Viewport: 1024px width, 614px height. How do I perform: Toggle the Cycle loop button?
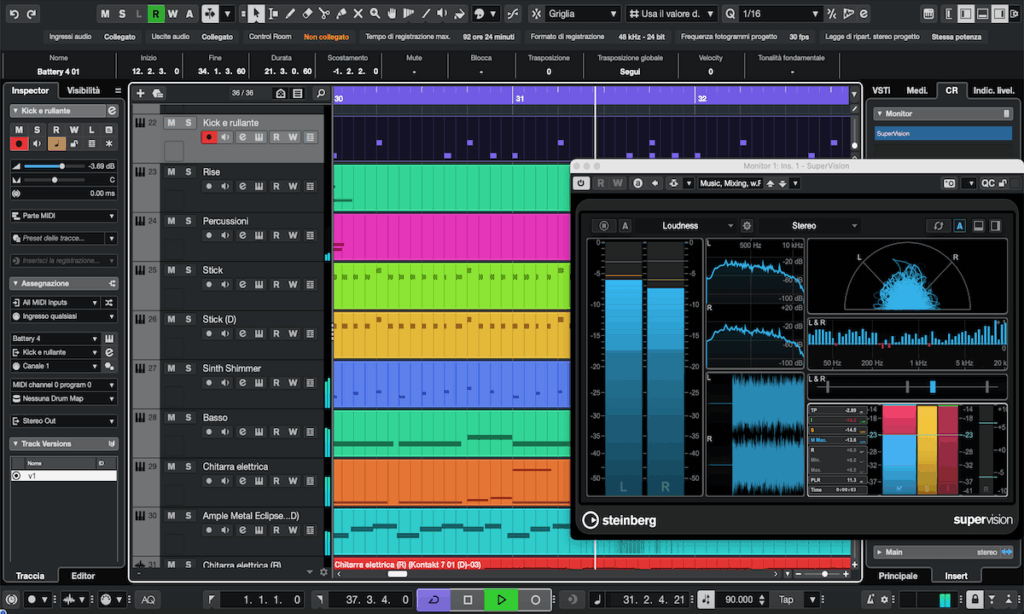tap(434, 600)
